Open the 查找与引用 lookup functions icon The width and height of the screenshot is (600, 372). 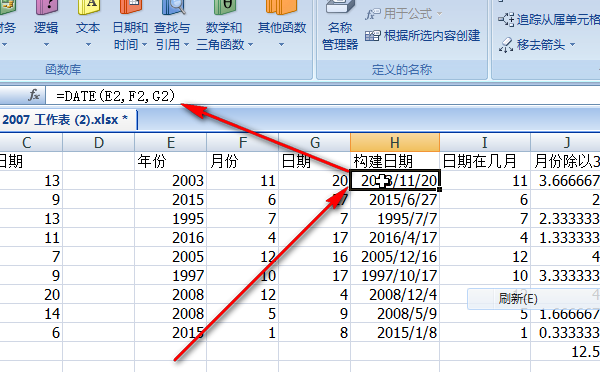[172, 24]
